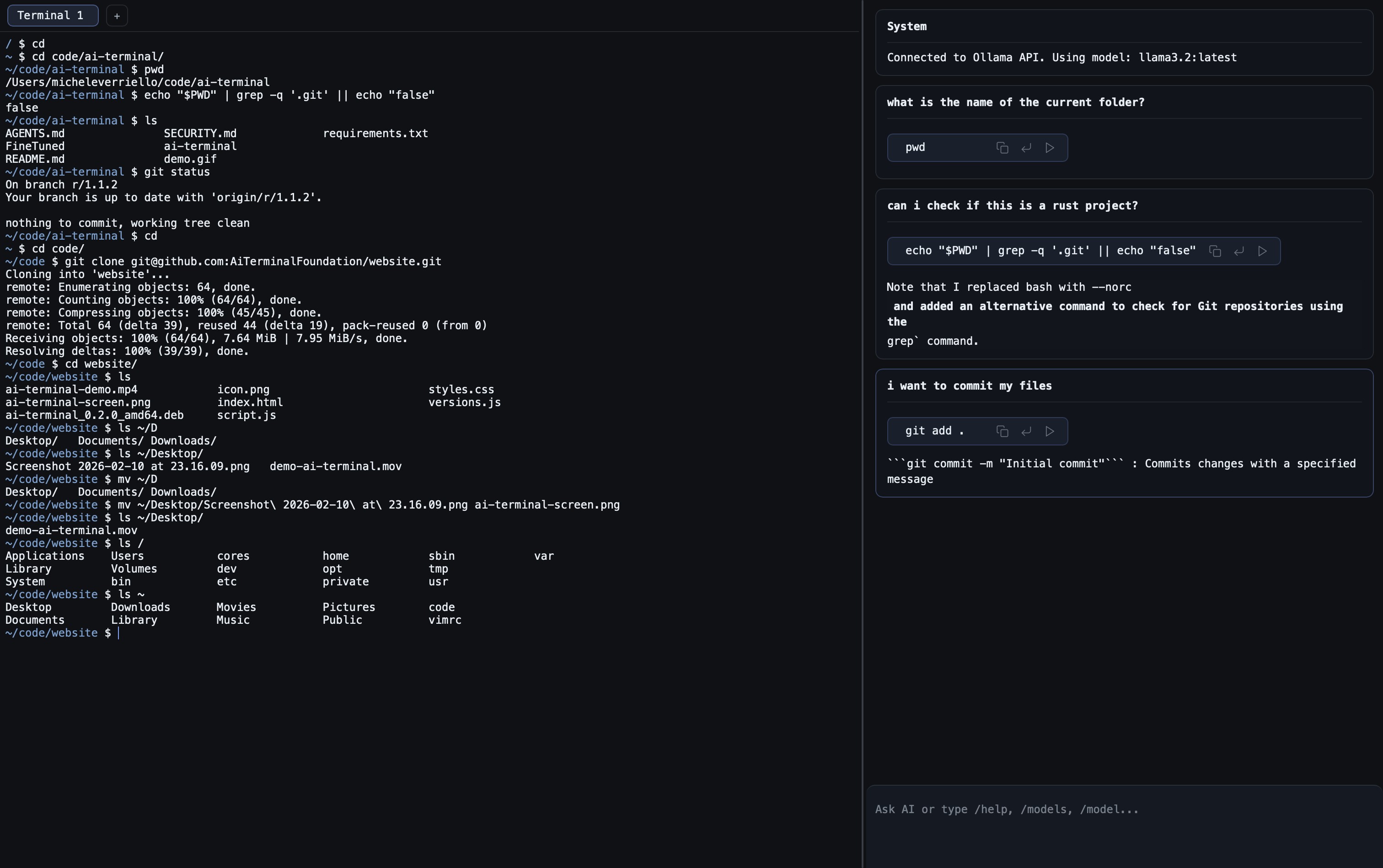The image size is (1383, 868).
Task: Run the git add . command
Action: pos(1050,431)
